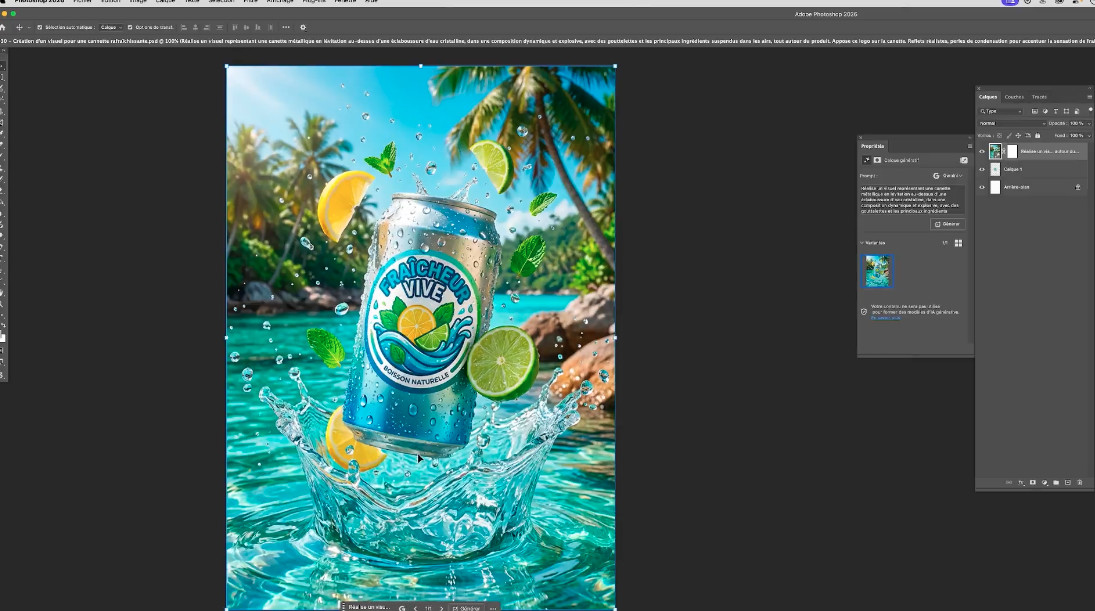Screen dimensions: 1095x611
Task: Open the Tracés tab
Action: (x=1039, y=97)
